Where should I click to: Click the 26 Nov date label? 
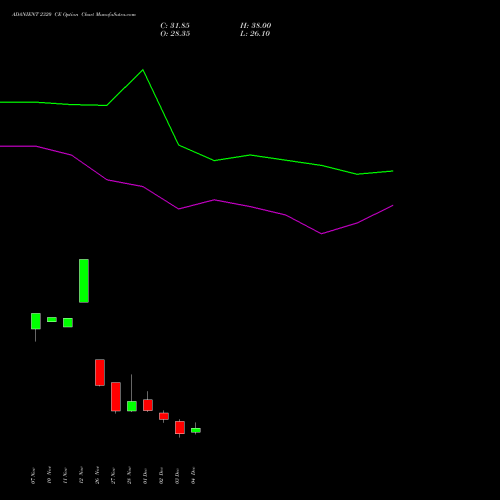[x=97, y=476]
